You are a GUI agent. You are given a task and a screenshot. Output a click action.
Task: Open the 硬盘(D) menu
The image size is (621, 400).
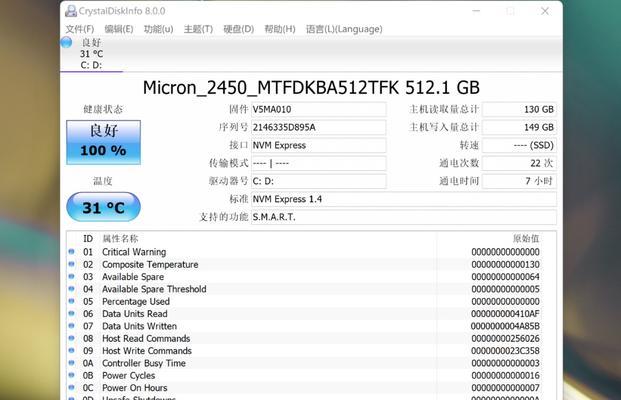click(x=238, y=29)
